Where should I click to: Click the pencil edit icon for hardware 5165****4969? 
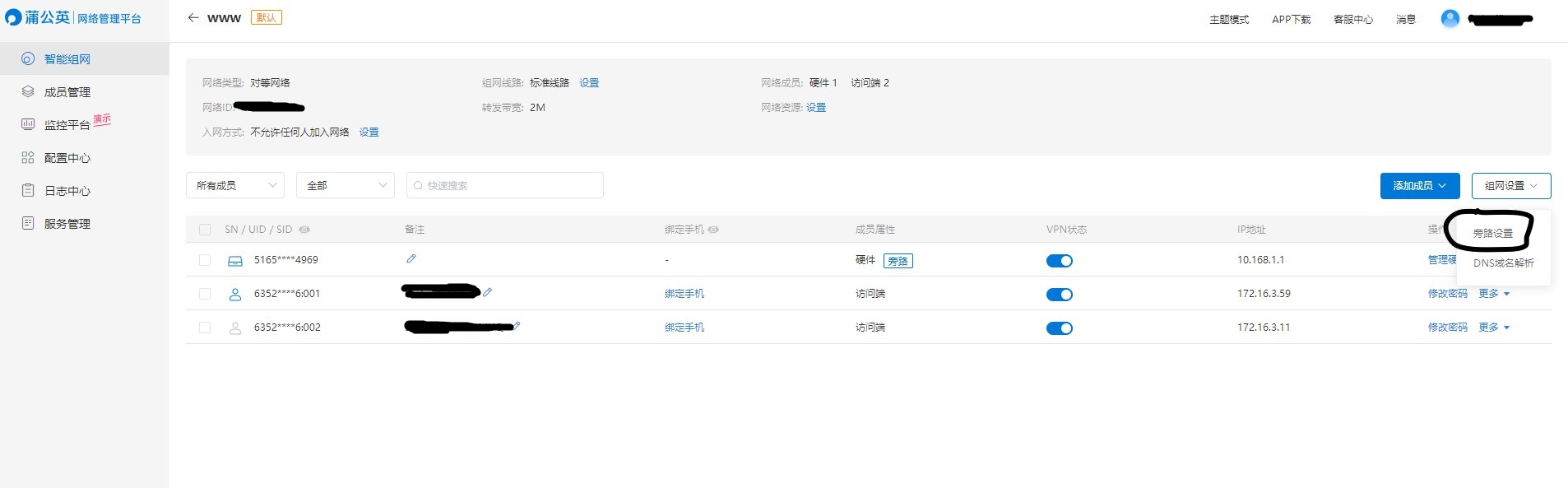click(411, 258)
